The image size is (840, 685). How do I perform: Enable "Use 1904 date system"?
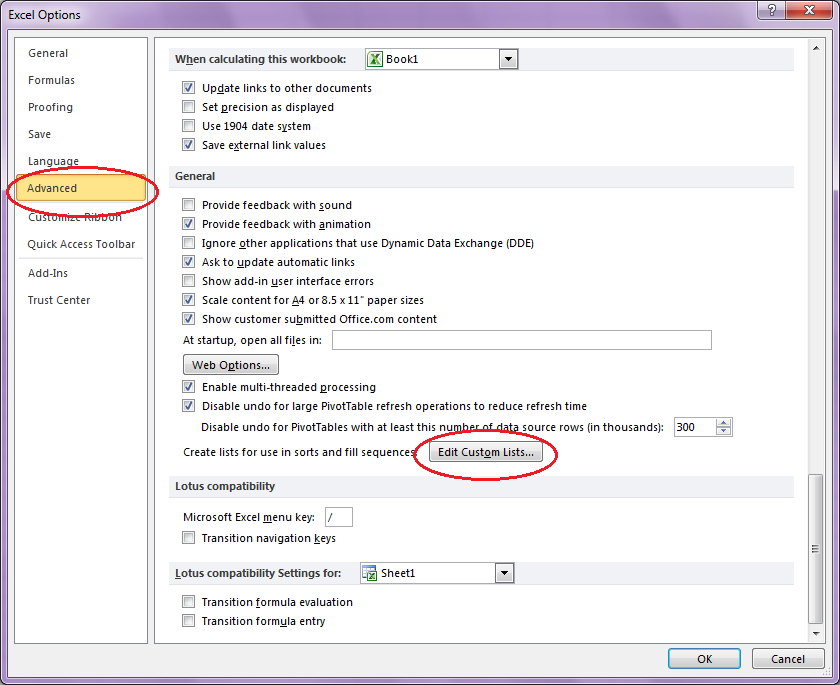point(188,125)
